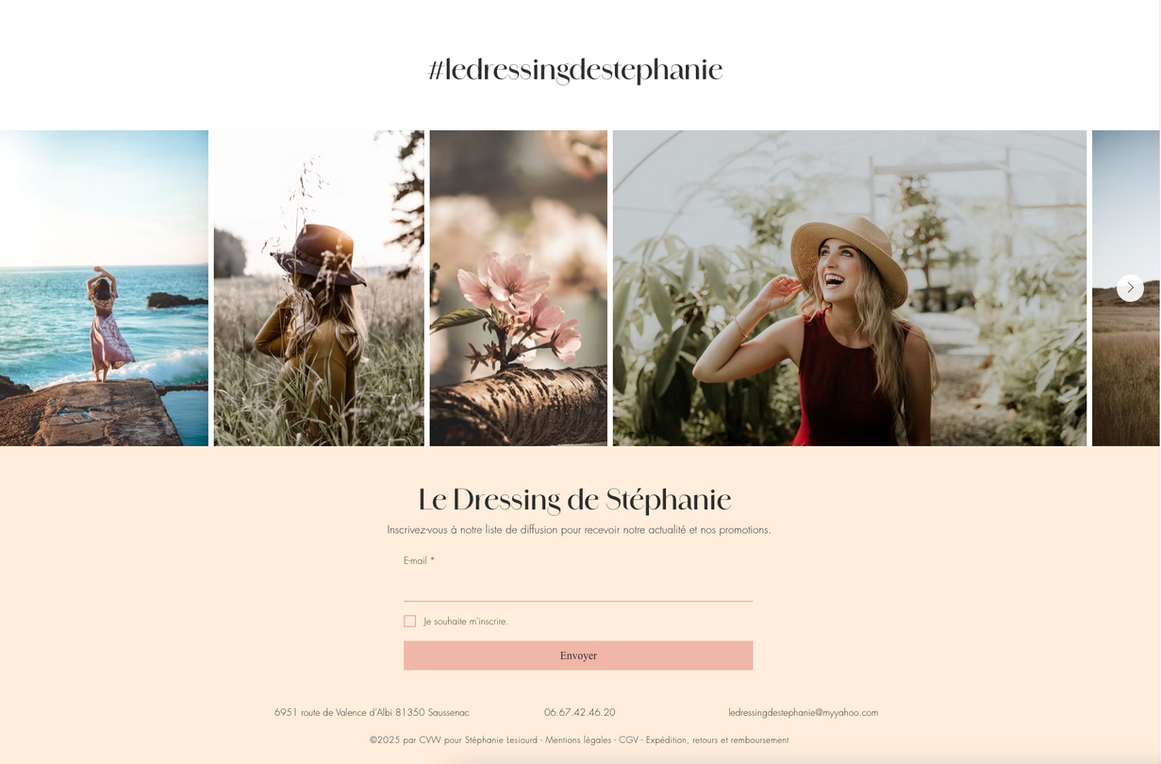Click the next arrow on the photo carousel

(x=1130, y=287)
